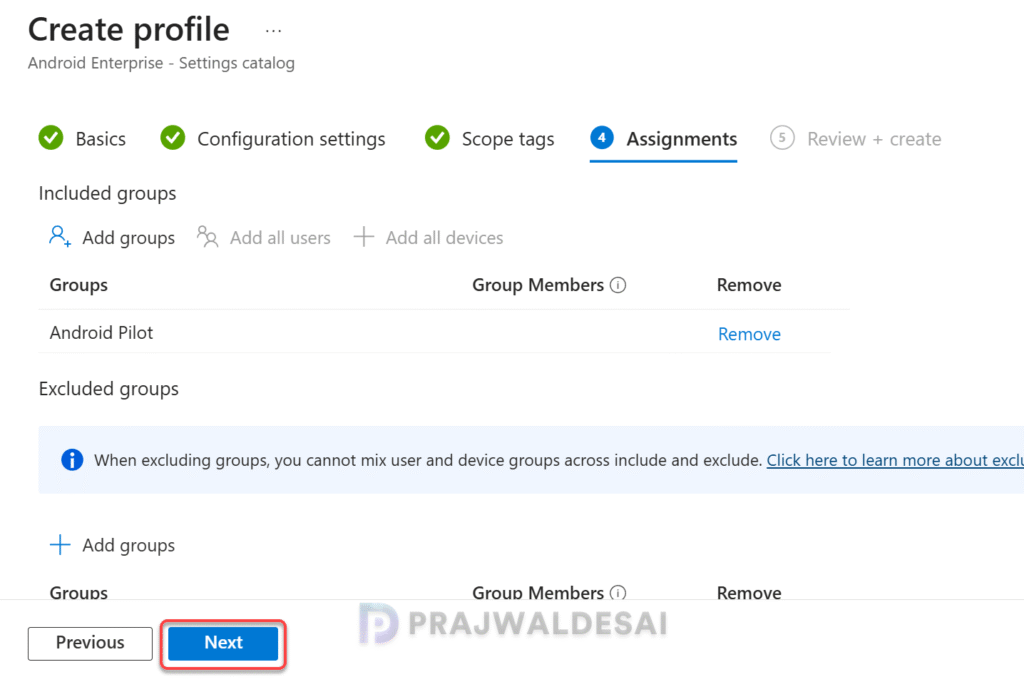The width and height of the screenshot is (1024, 682).
Task: Click the Previous button
Action: pyautogui.click(x=90, y=643)
